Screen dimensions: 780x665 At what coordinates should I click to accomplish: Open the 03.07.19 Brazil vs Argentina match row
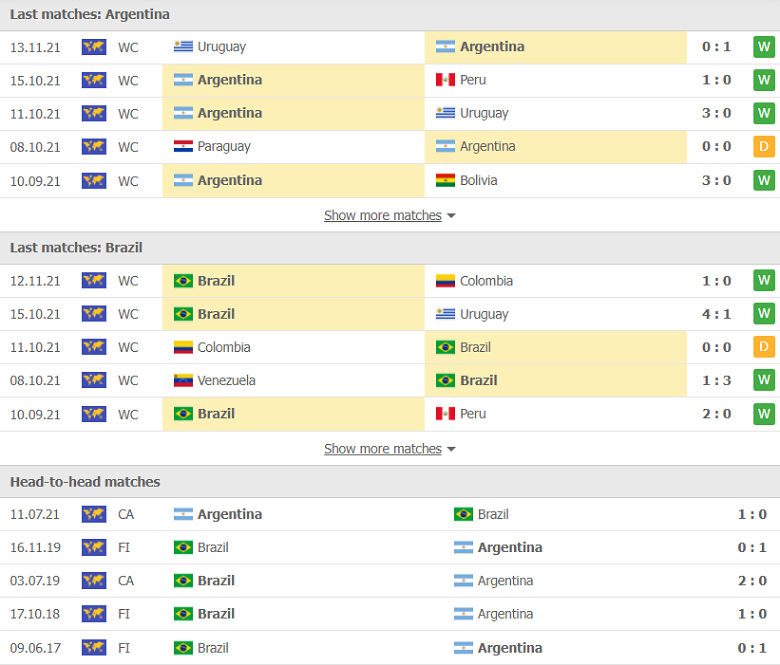click(x=390, y=580)
